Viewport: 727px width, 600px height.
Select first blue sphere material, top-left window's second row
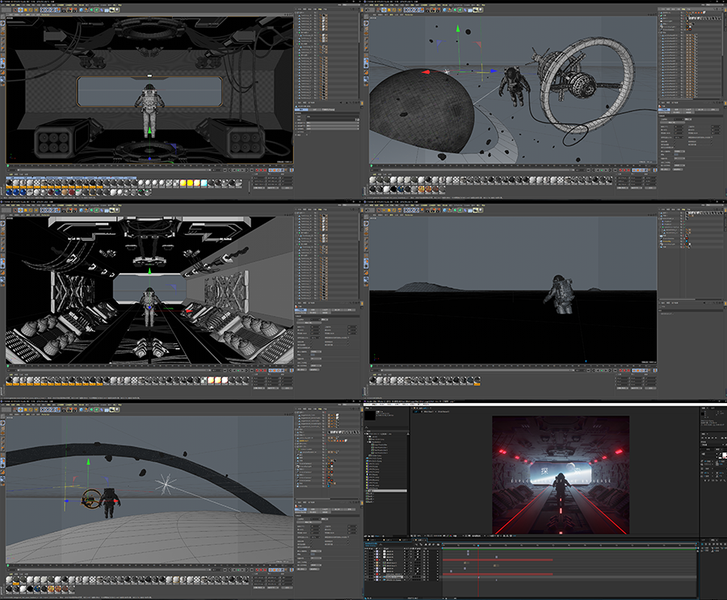point(9,191)
